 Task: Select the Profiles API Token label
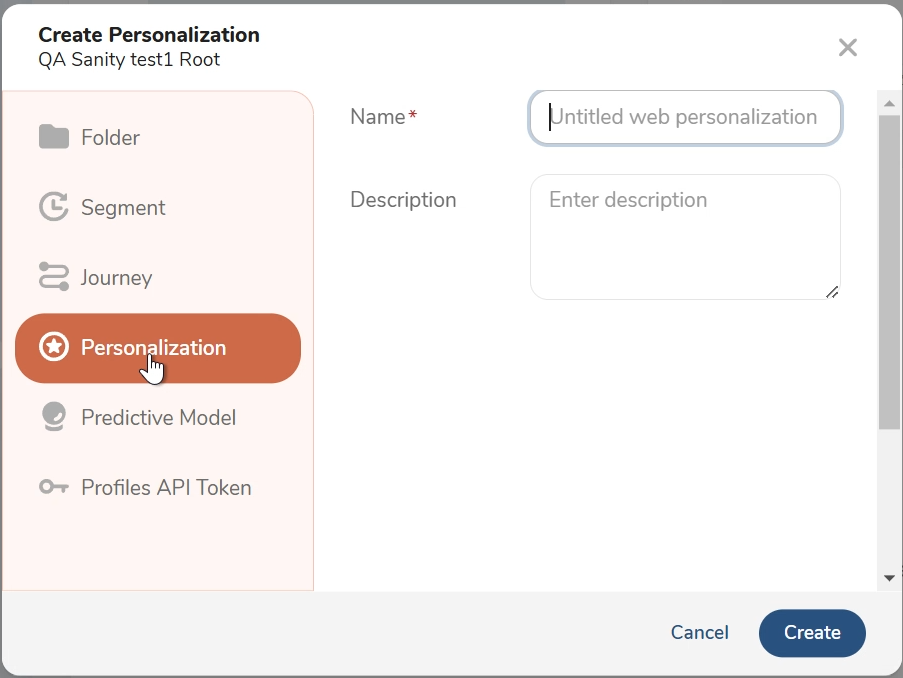[x=166, y=488]
